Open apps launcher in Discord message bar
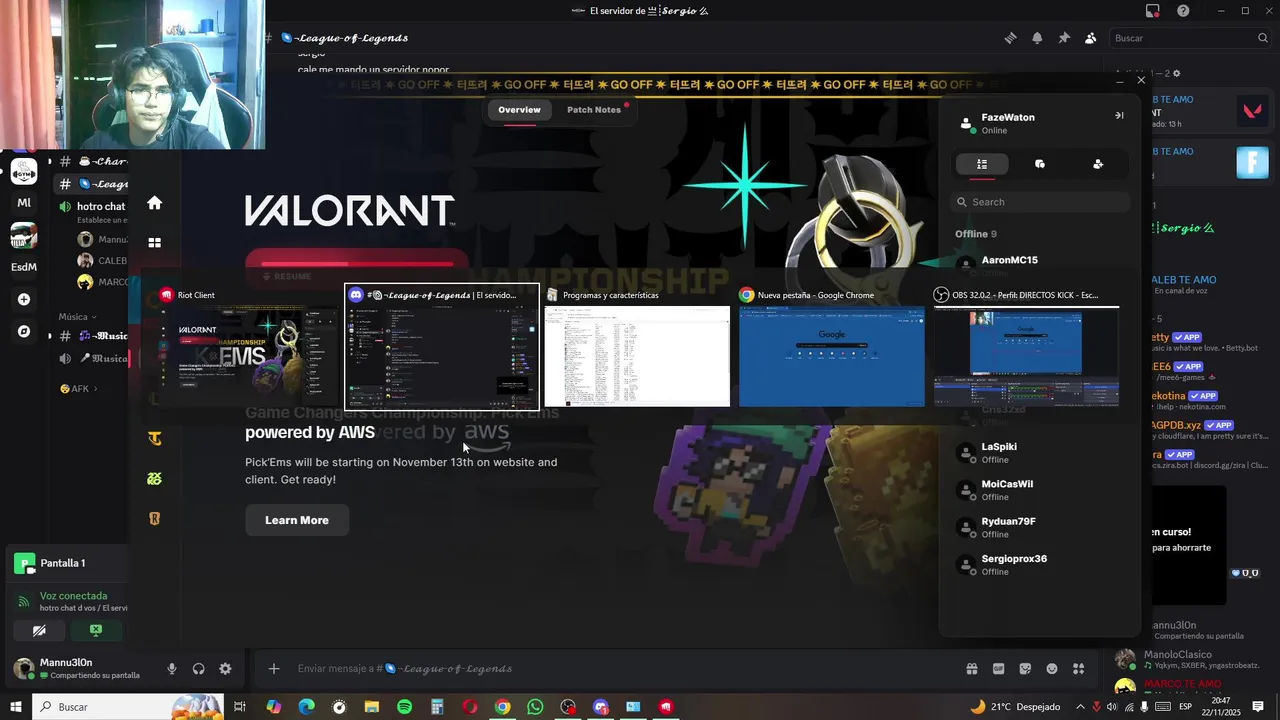The width and height of the screenshot is (1280, 720). [1078, 669]
